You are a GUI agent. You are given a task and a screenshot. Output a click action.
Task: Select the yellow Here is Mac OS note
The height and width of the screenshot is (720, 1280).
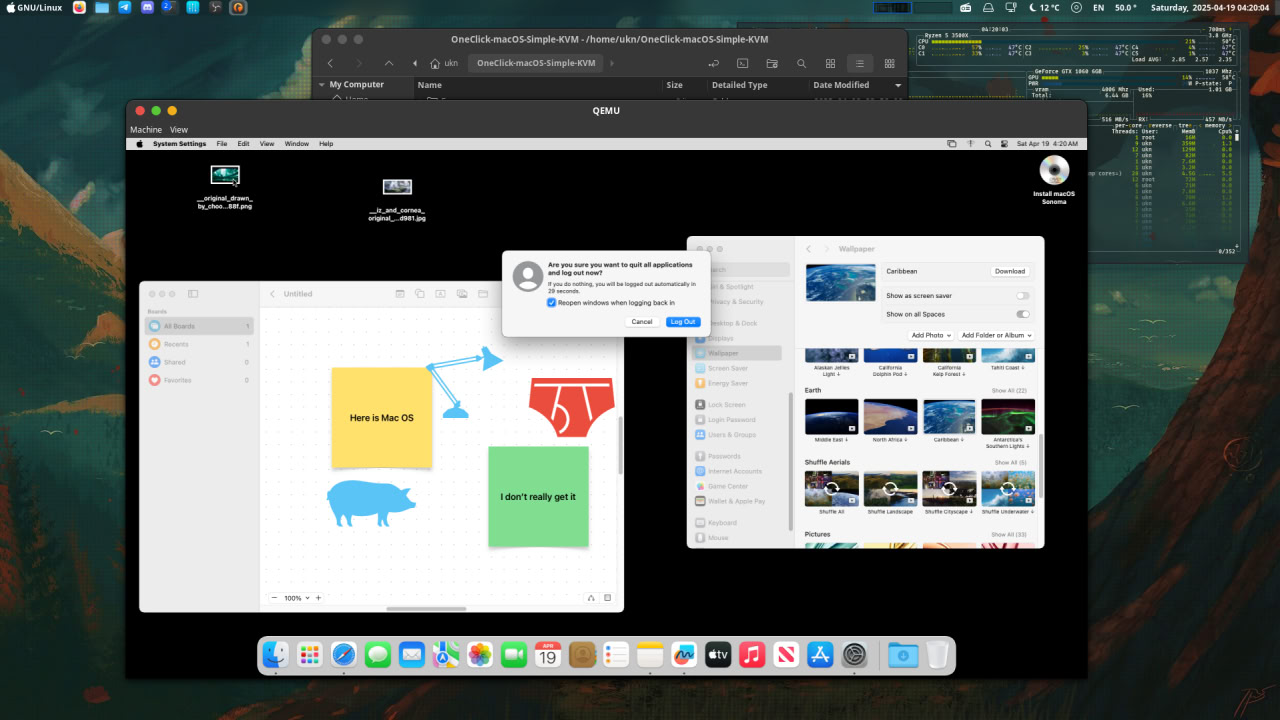(381, 417)
